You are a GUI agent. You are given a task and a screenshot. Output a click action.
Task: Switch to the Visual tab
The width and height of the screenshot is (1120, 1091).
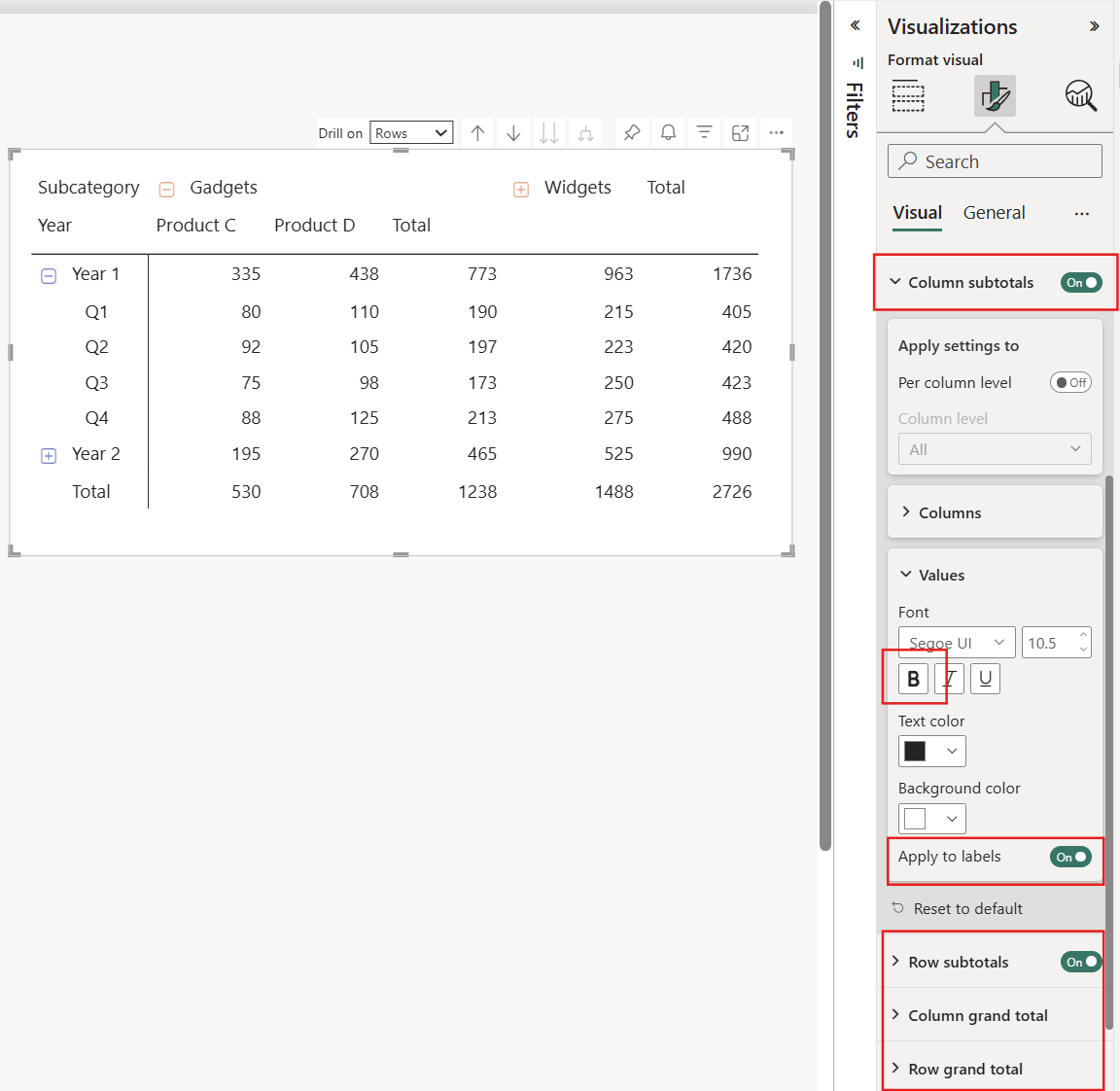click(x=917, y=213)
